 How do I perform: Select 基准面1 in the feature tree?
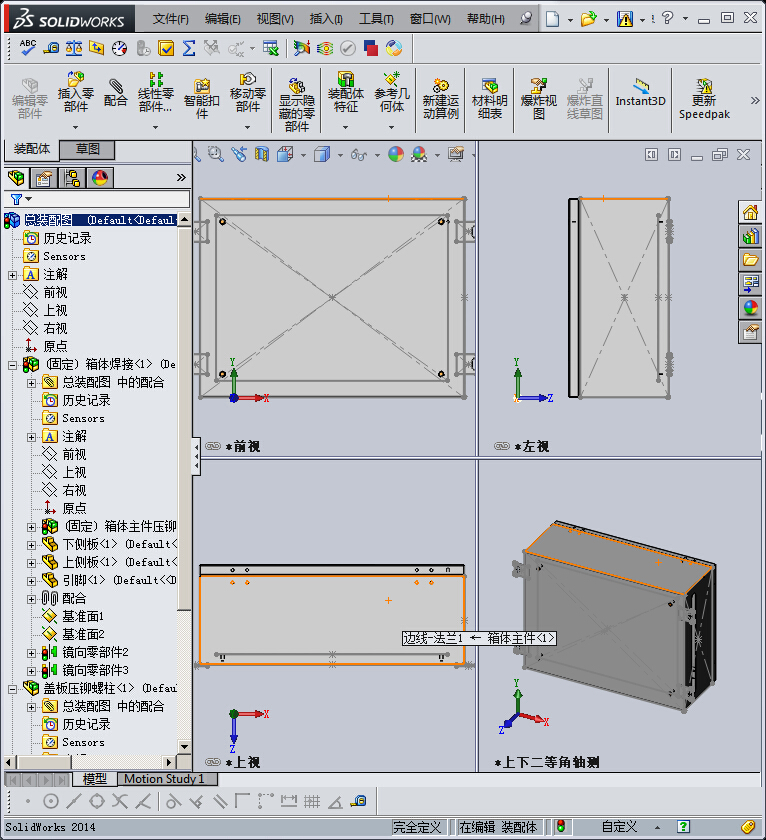pos(83,616)
